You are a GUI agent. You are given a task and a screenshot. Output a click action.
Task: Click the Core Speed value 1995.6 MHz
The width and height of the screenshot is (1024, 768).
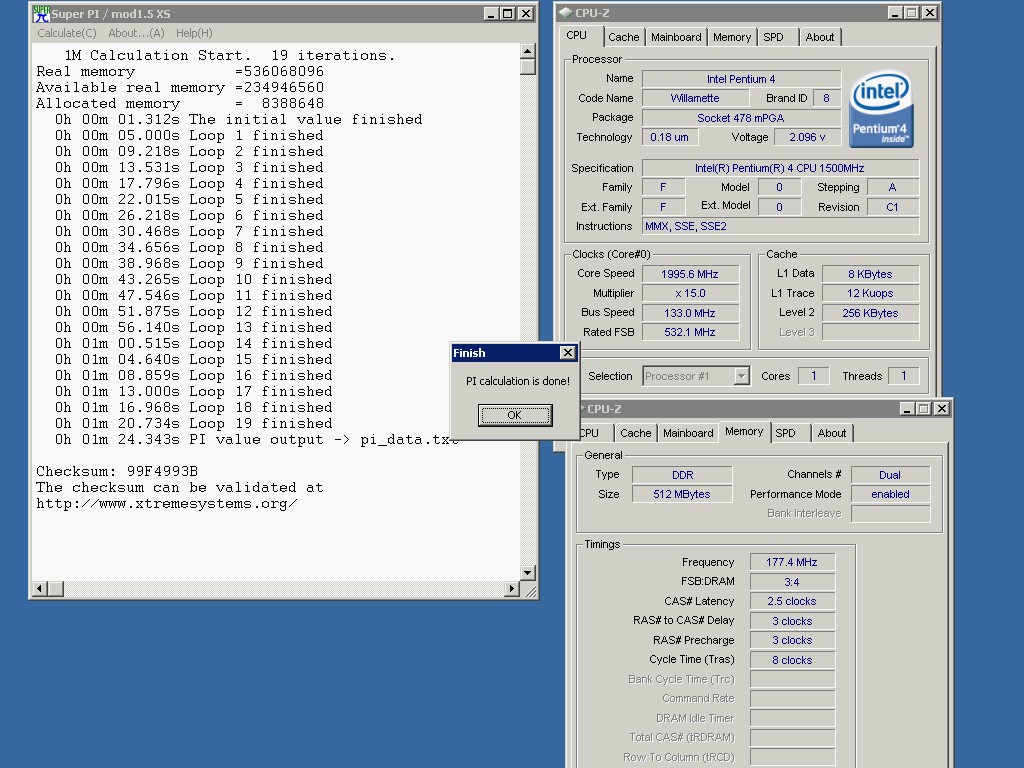(690, 274)
